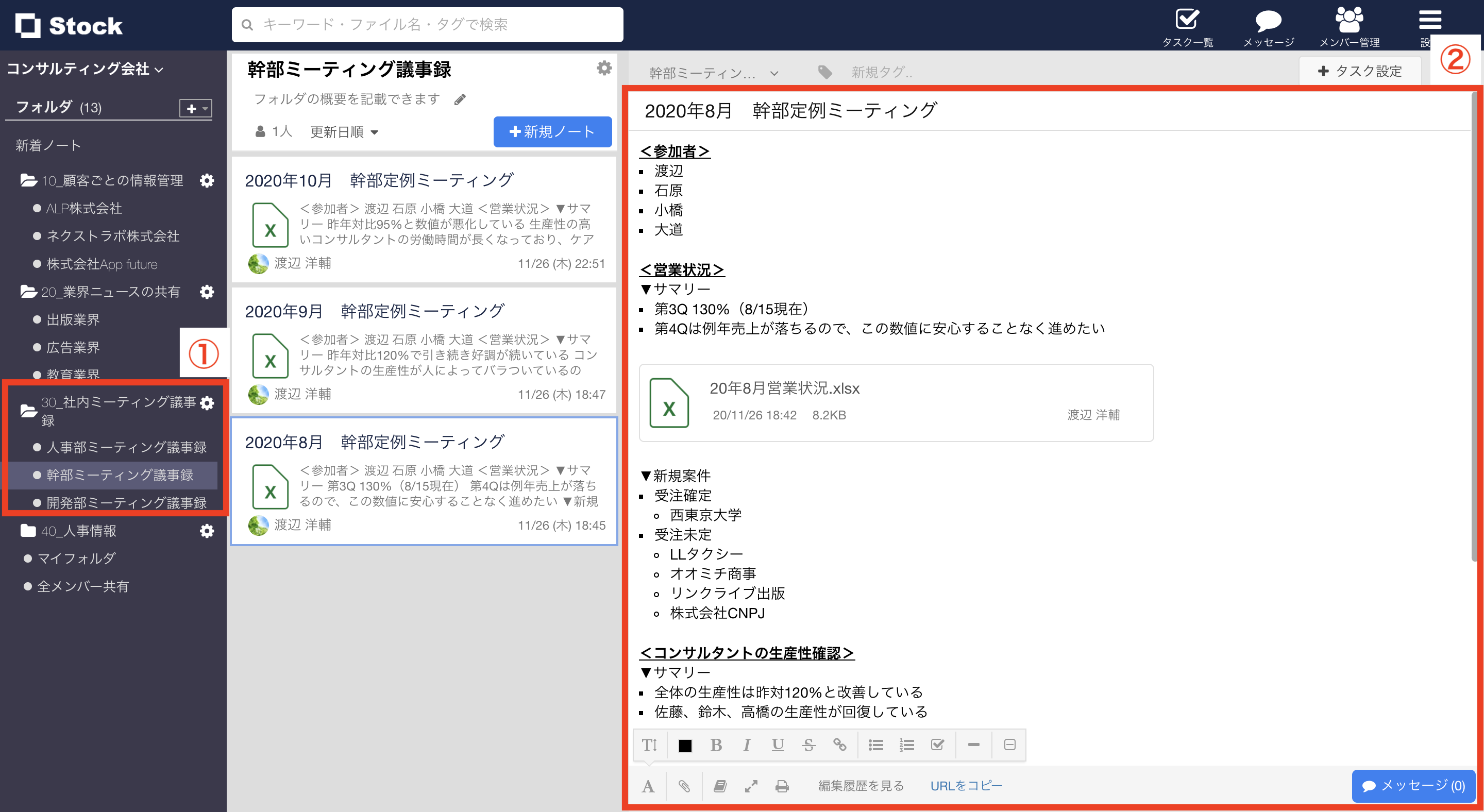The width and height of the screenshot is (1484, 812).
Task: Open 人事部ミーティング議事録 folder
Action: [x=126, y=447]
